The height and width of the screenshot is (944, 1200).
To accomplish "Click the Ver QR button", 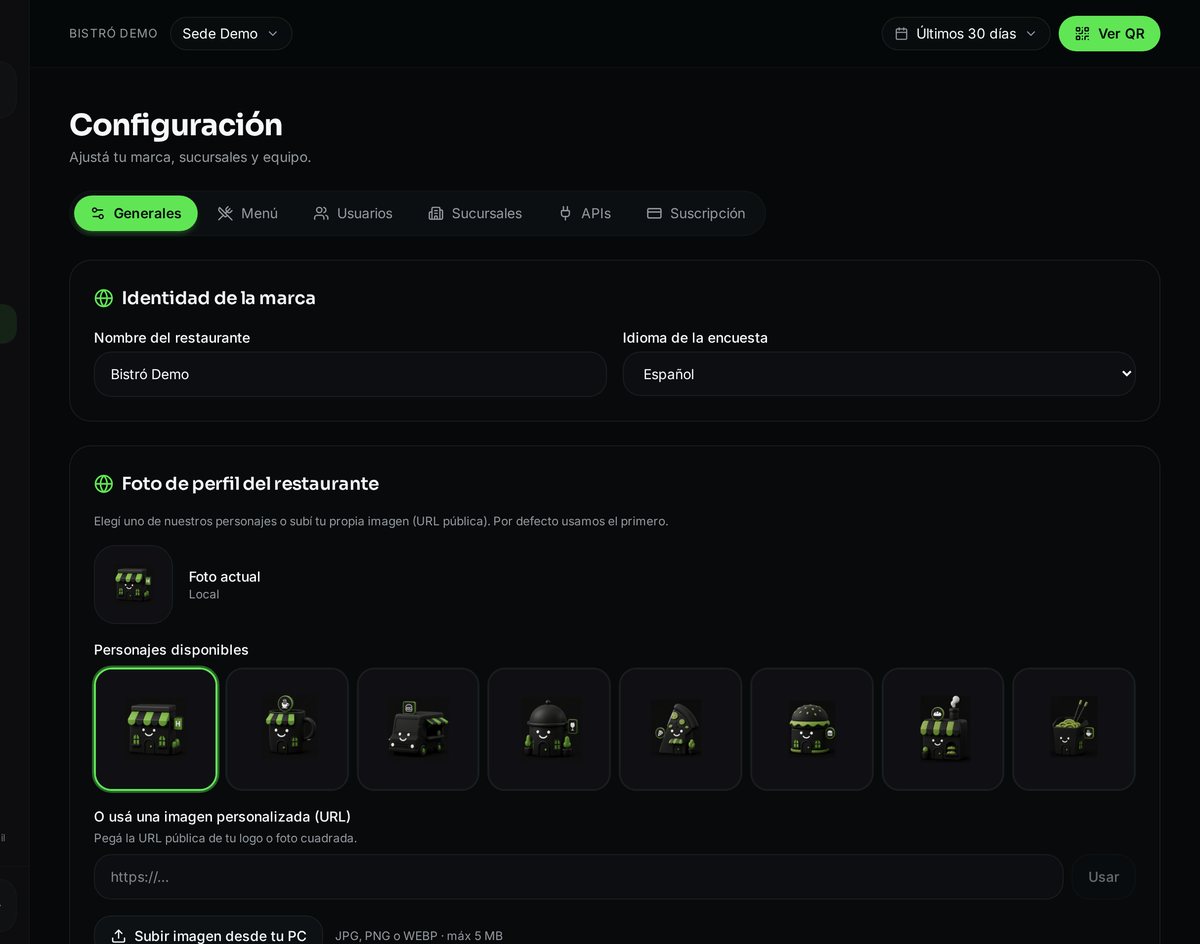I will tap(1109, 33).
